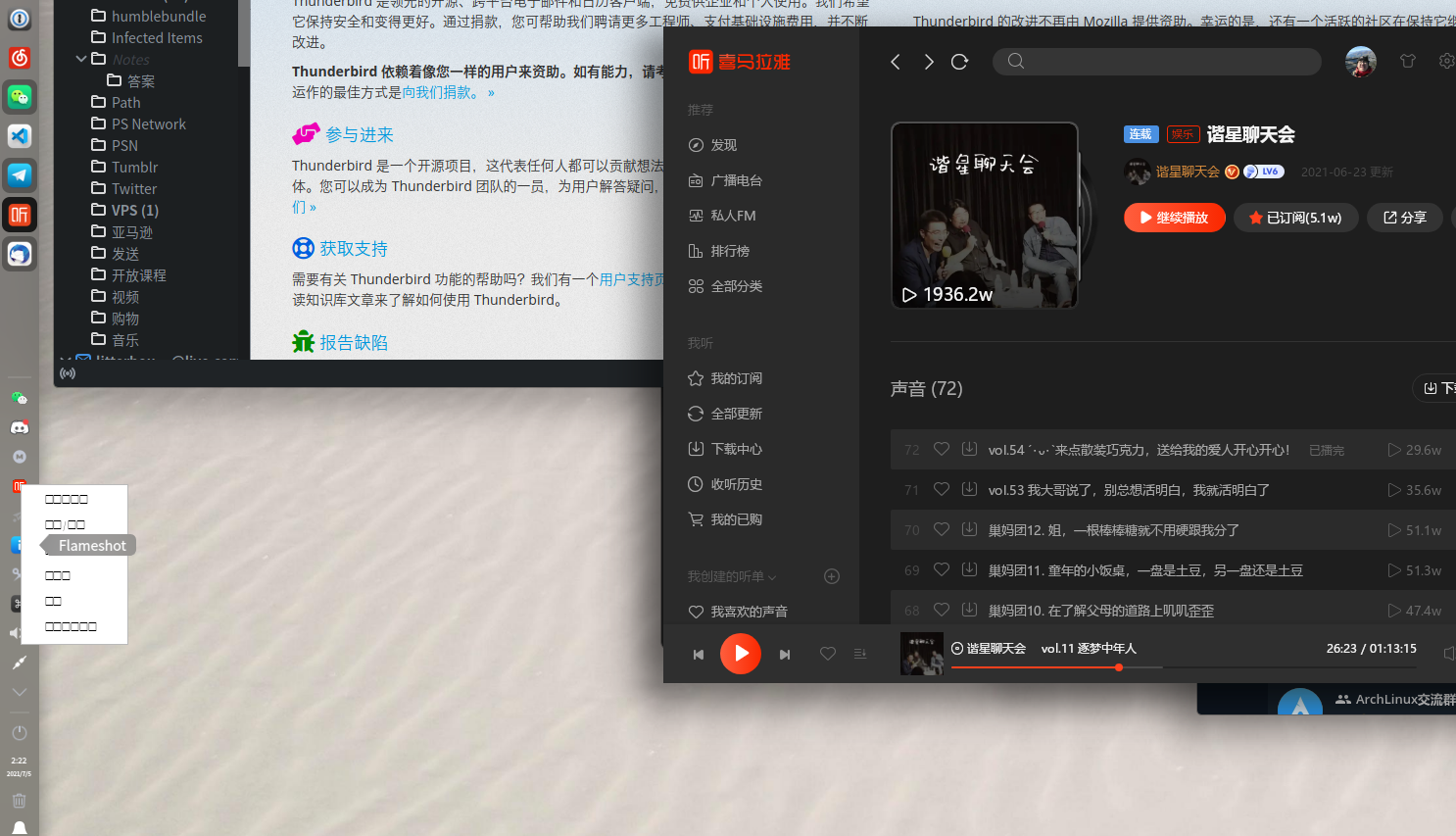Open the skin/theme shirt icon
The height and width of the screenshot is (836, 1456).
click(1408, 61)
